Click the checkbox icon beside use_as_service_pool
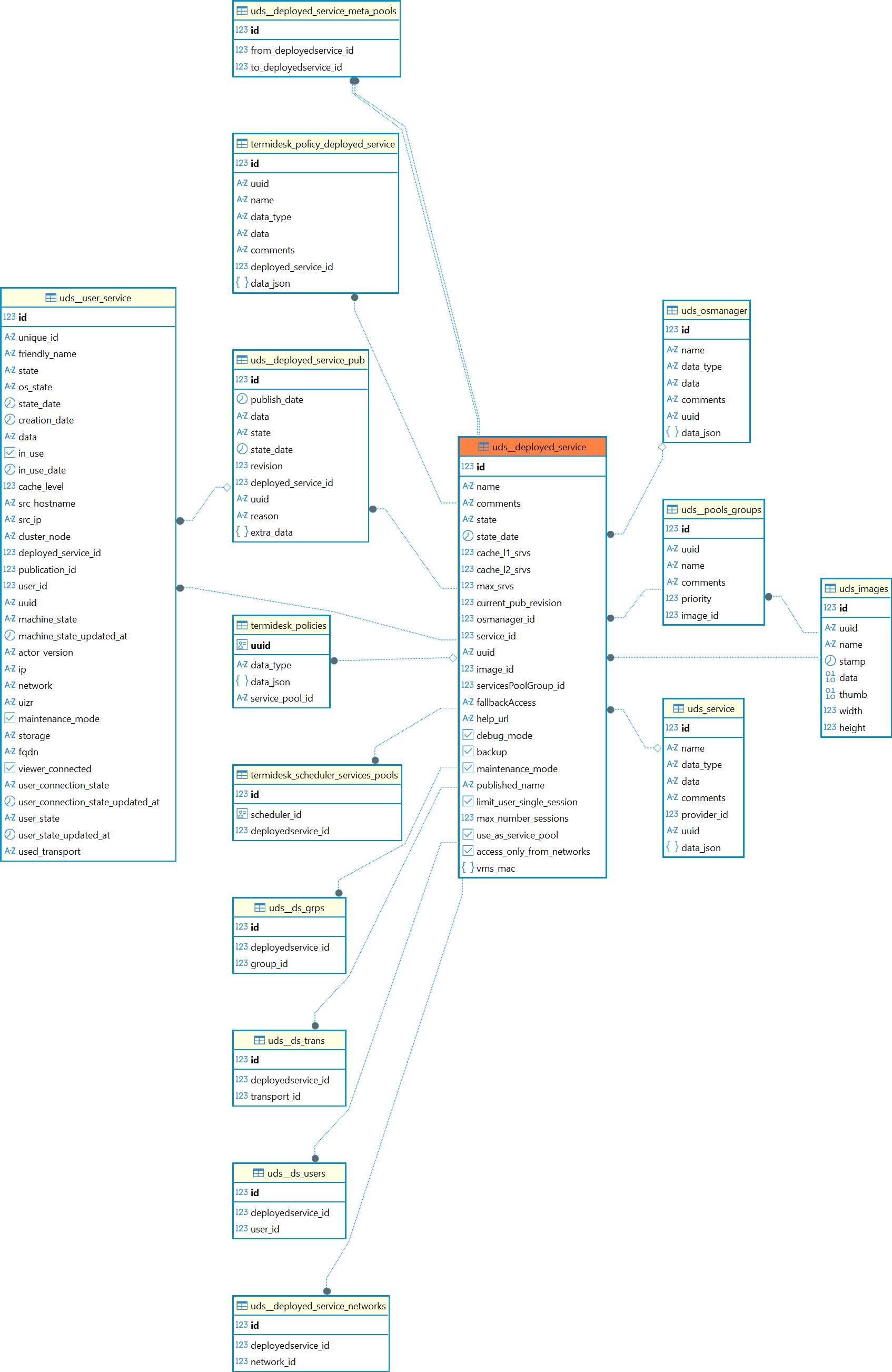The width and height of the screenshot is (892, 1372). pos(468,834)
